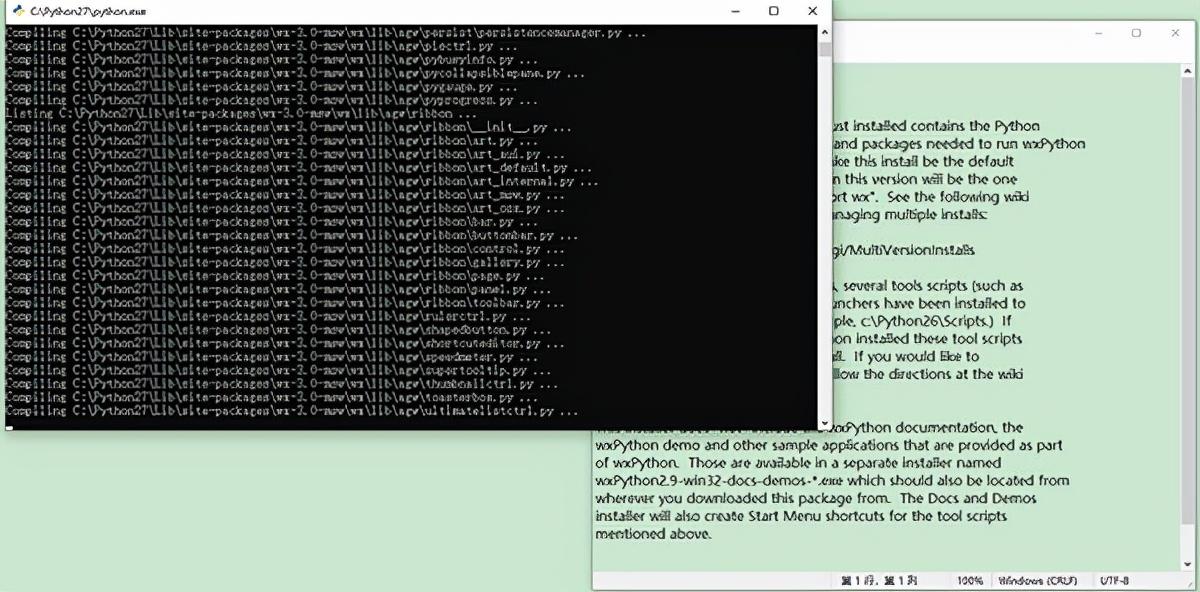Click the pyprogress.py compiling line

272,100
